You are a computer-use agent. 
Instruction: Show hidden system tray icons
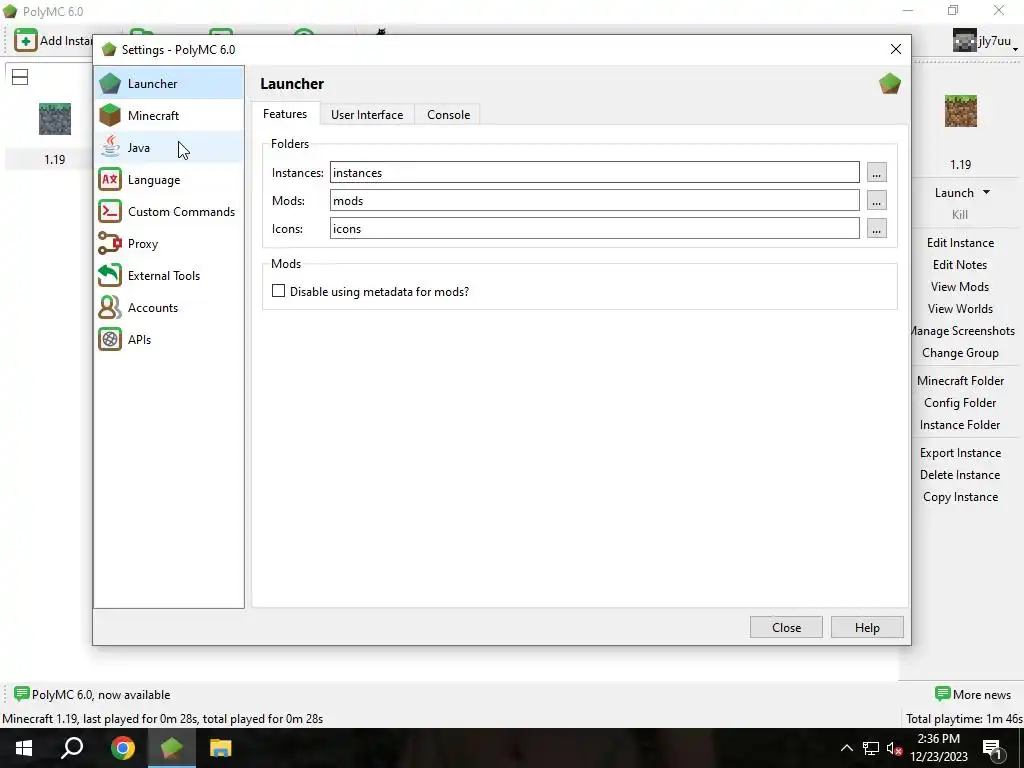[846, 748]
